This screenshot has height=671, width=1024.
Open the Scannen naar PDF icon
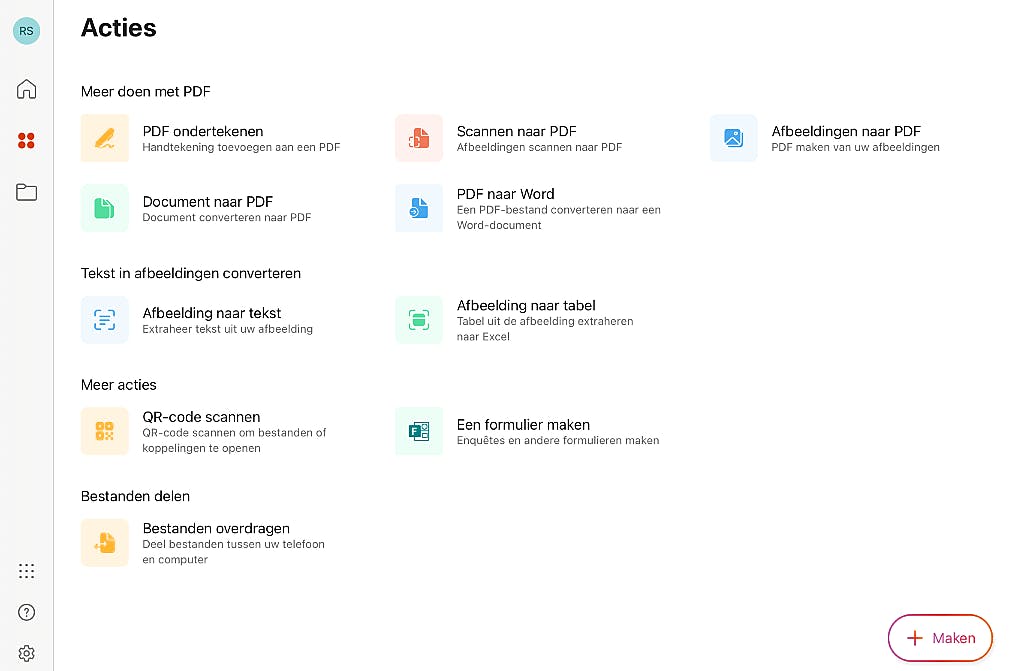point(419,139)
